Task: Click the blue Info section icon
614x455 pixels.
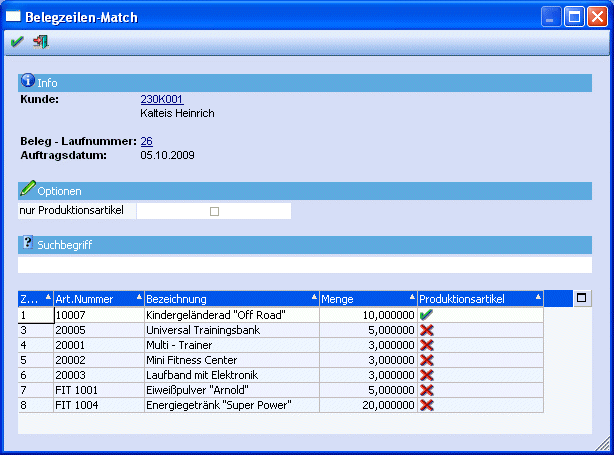Action: 28,81
